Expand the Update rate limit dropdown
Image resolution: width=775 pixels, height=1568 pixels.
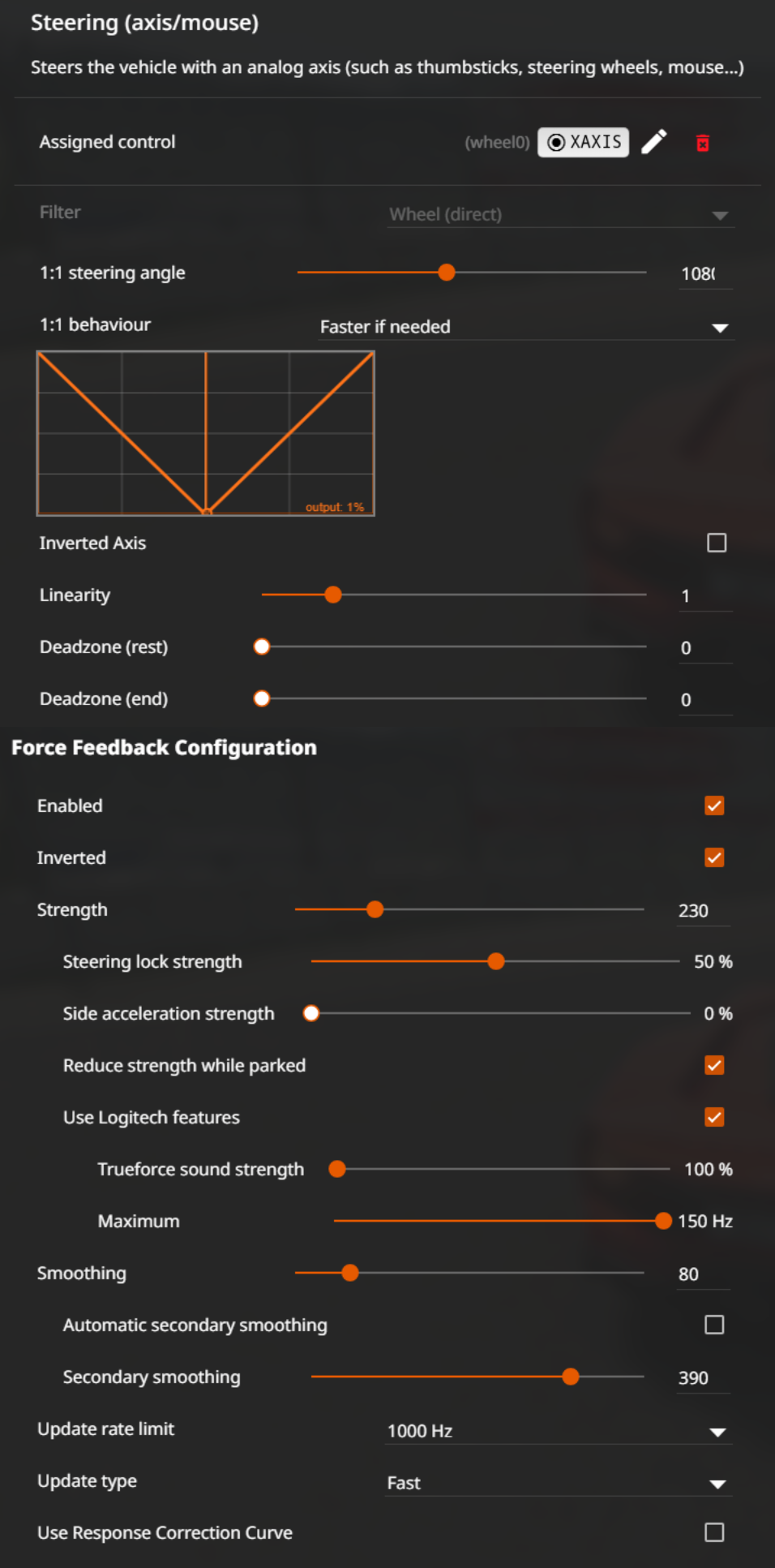pos(559,1431)
